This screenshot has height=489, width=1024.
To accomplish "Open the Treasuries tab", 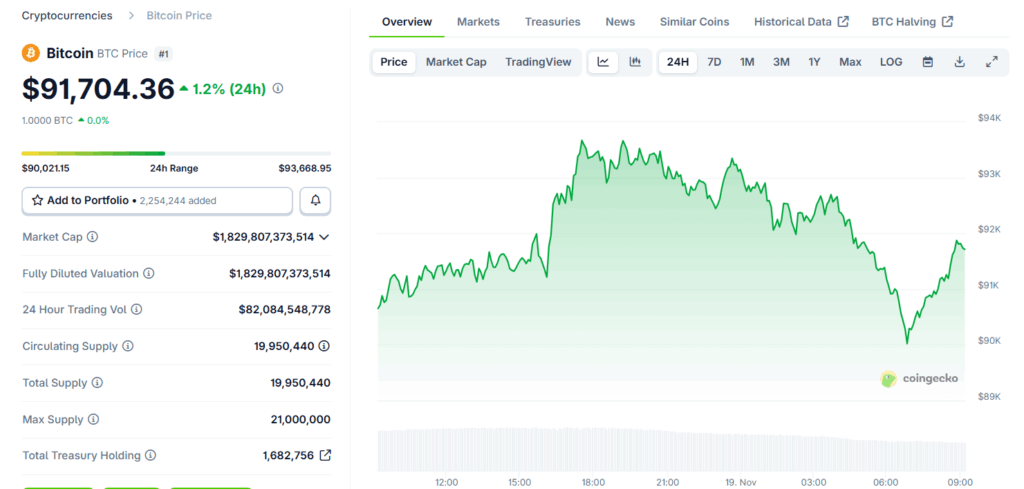I will coord(552,22).
